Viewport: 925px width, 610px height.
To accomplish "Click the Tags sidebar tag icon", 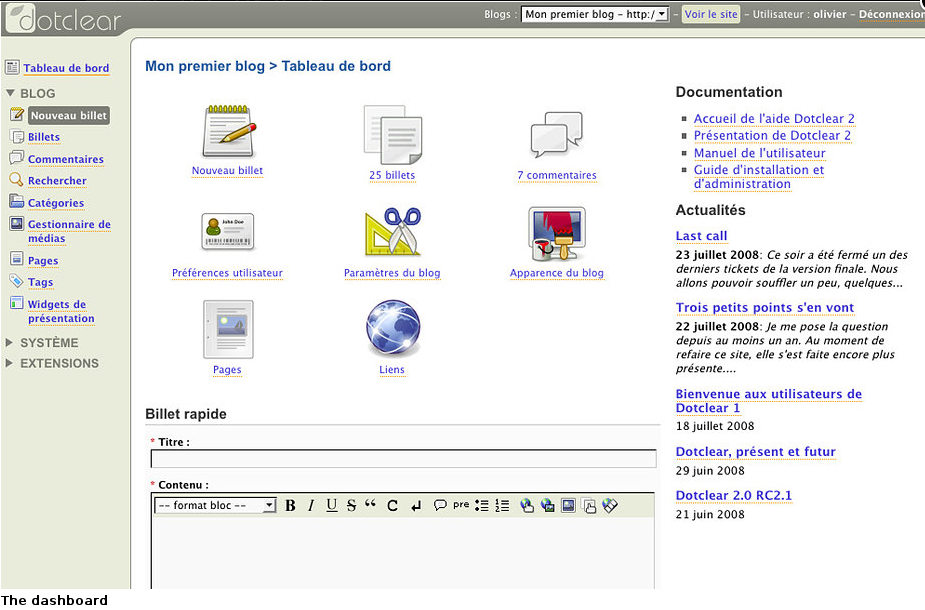I will tap(17, 281).
